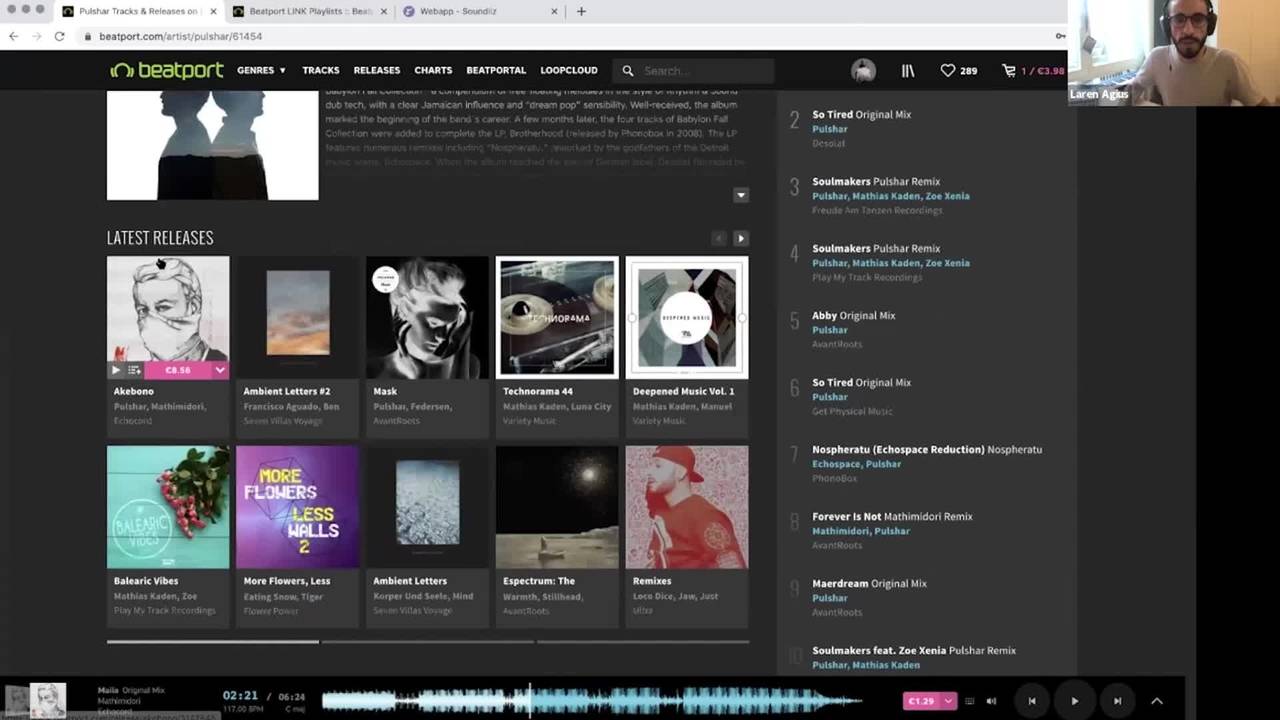The width and height of the screenshot is (1280, 720).
Task: Open the shopping cart icon
Action: (x=1009, y=71)
